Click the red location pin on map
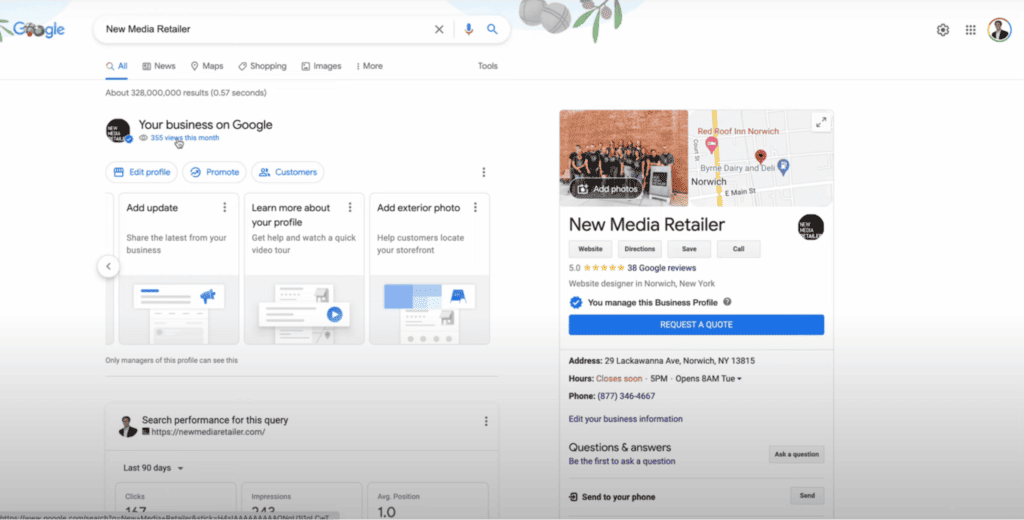Image resolution: width=1024 pixels, height=520 pixels. [x=760, y=156]
